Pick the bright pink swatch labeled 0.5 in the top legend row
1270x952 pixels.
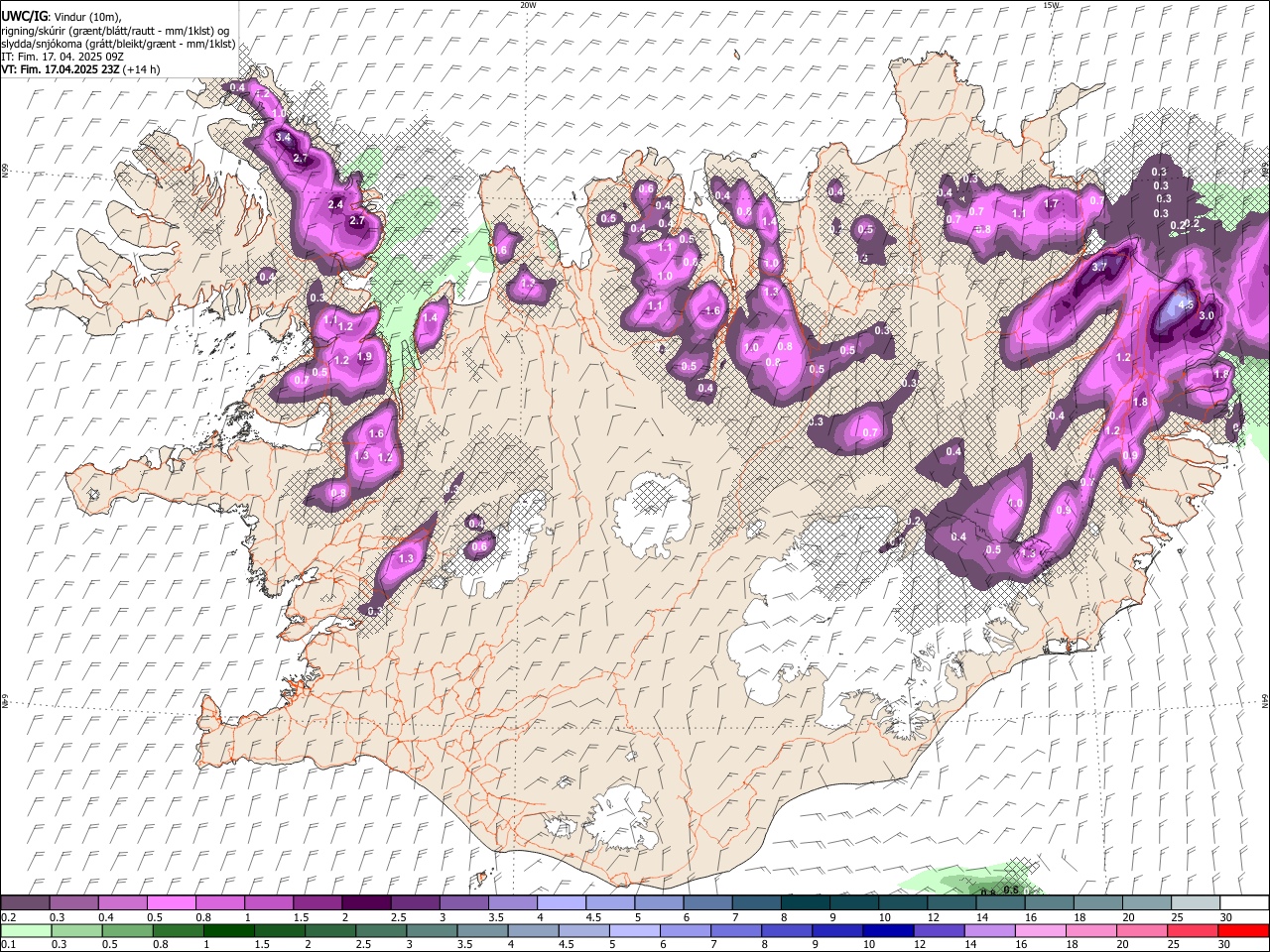(x=171, y=903)
